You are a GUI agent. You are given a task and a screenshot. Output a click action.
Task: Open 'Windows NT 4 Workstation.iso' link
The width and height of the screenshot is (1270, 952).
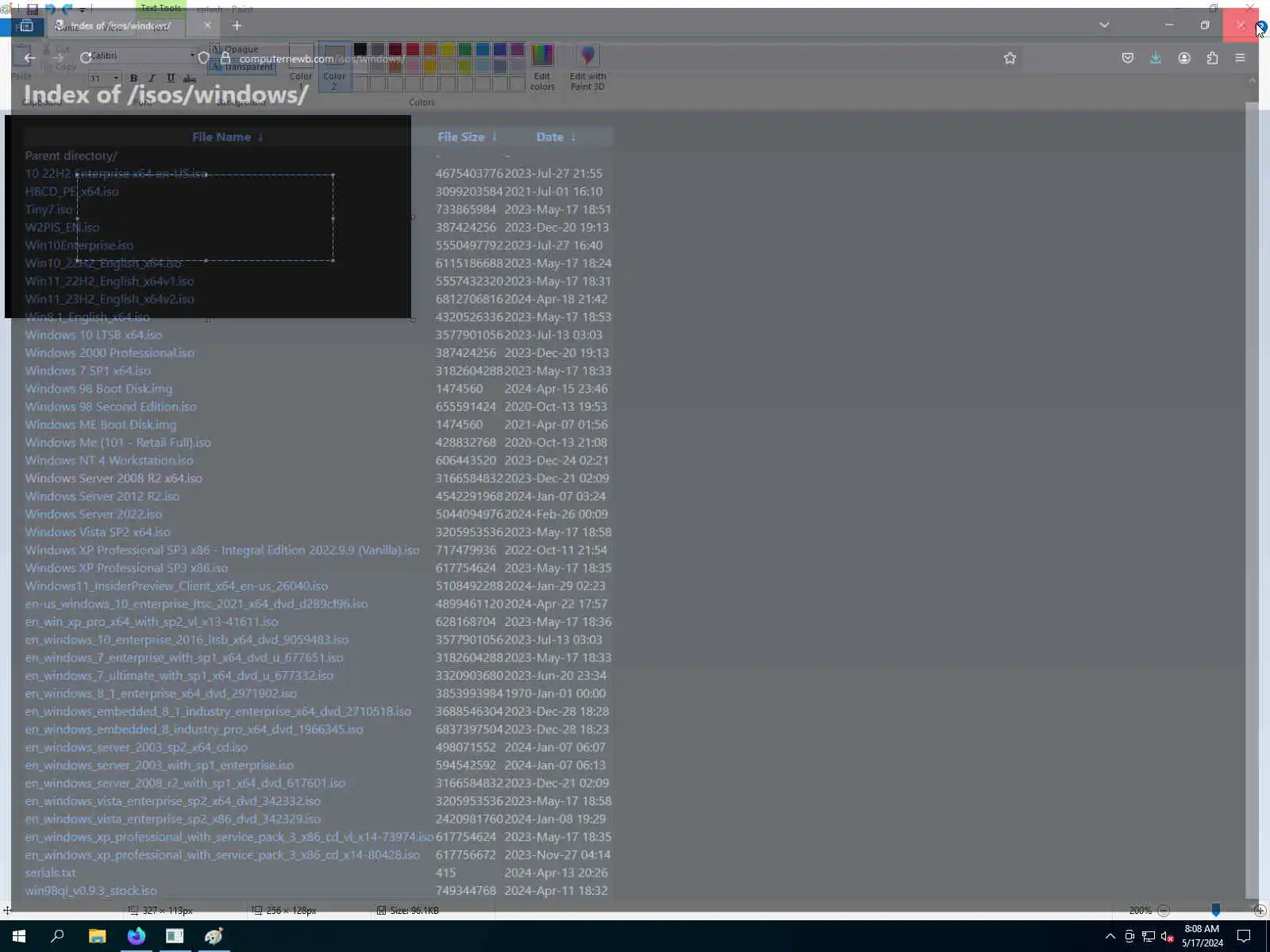tap(109, 460)
